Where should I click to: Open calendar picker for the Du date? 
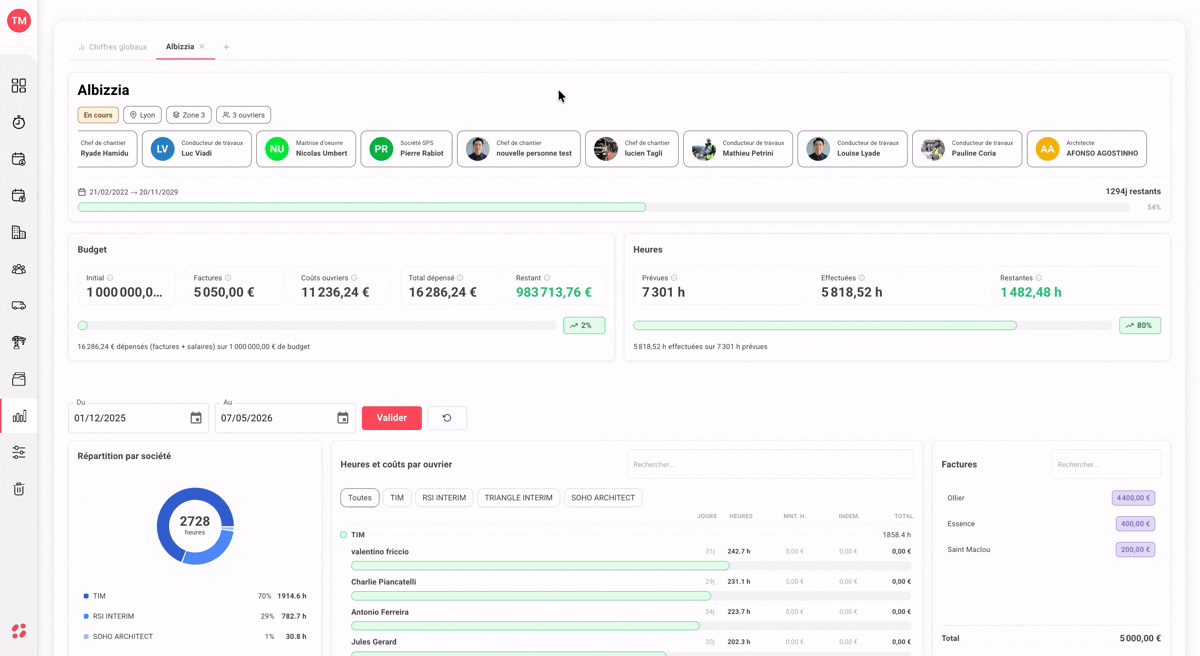coord(196,418)
